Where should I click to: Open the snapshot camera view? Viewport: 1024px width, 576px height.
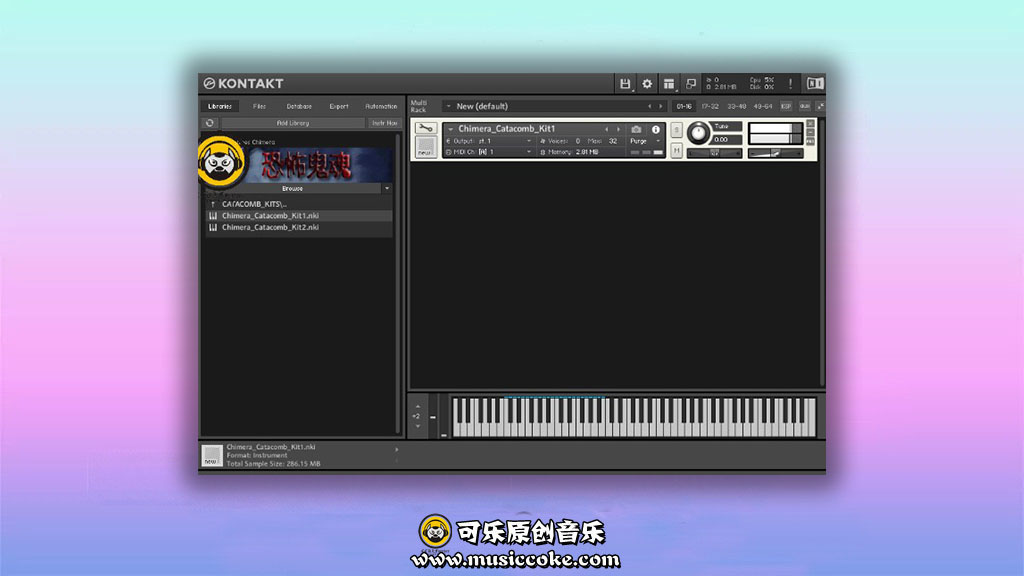point(636,129)
